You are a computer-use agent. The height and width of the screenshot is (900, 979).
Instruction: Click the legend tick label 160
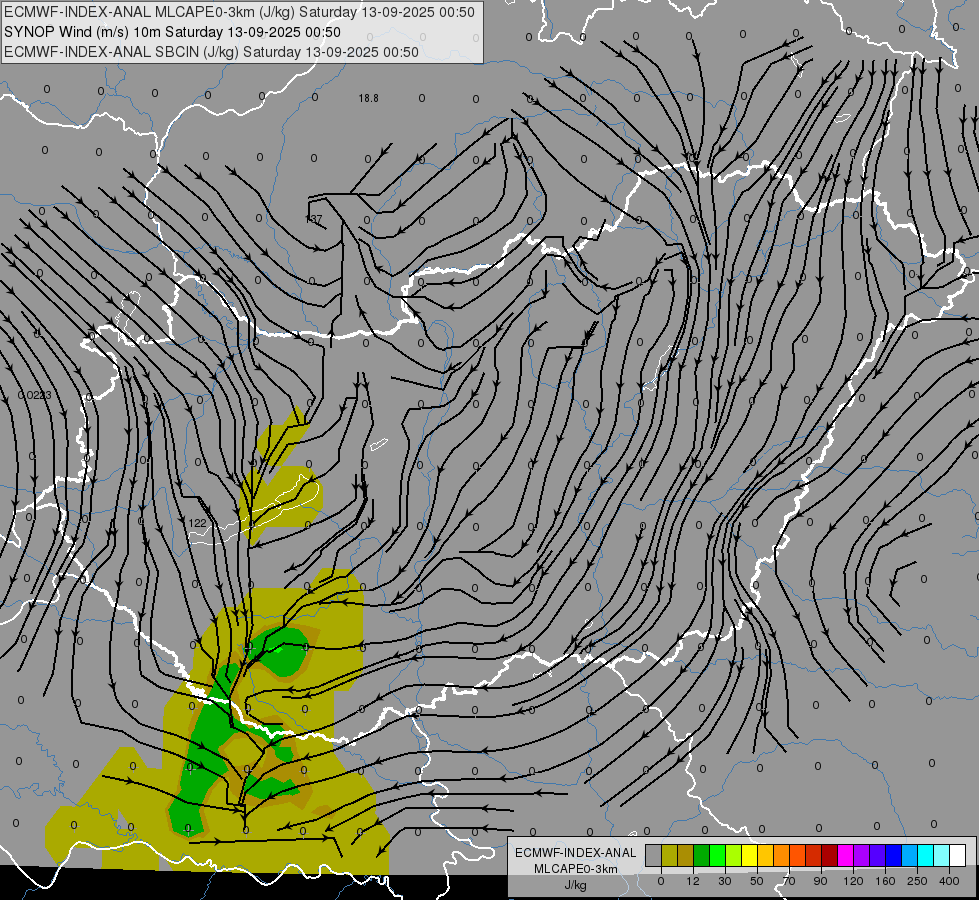[x=885, y=881]
